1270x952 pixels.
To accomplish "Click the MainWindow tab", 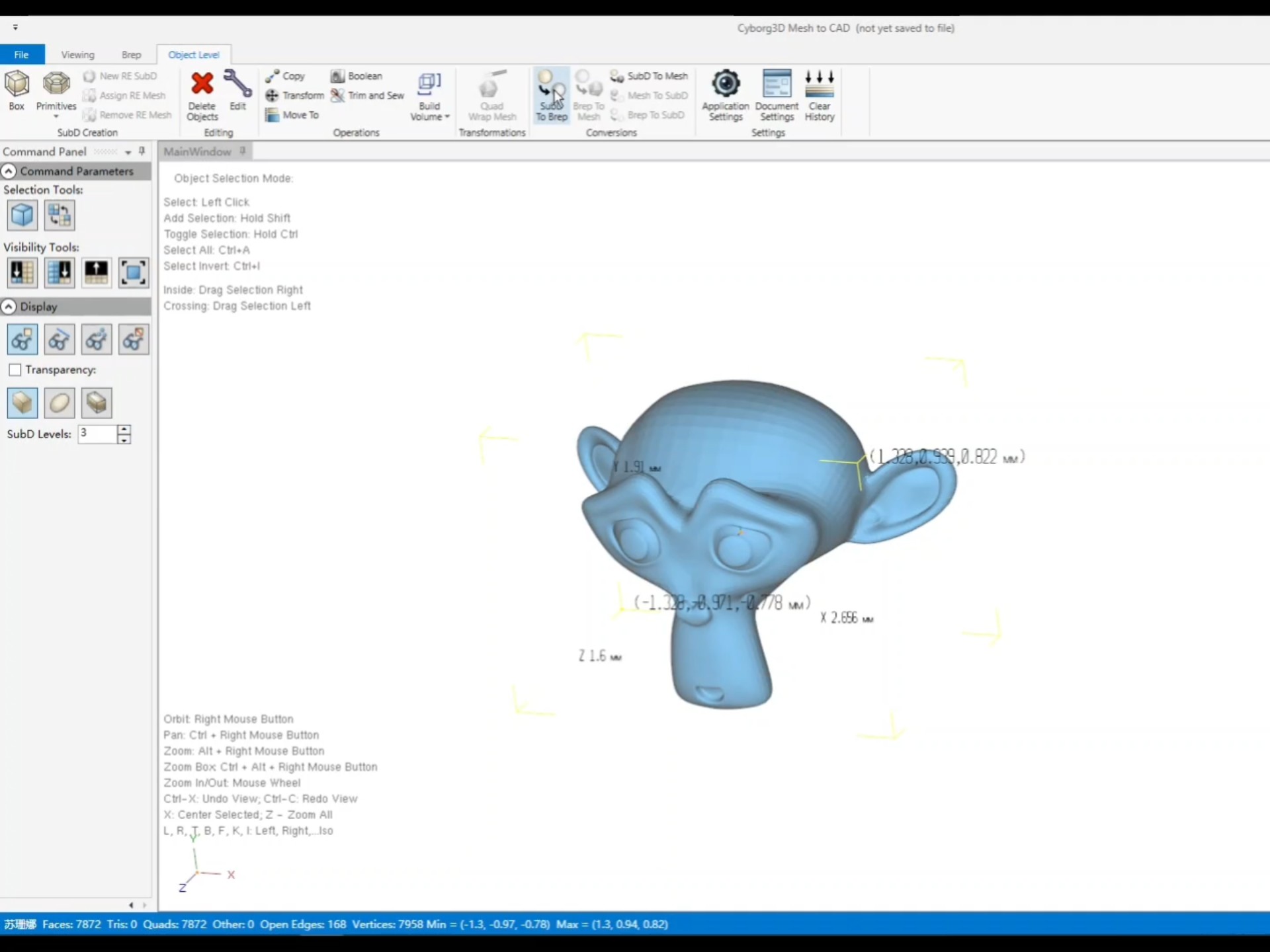I will pyautogui.click(x=197, y=151).
